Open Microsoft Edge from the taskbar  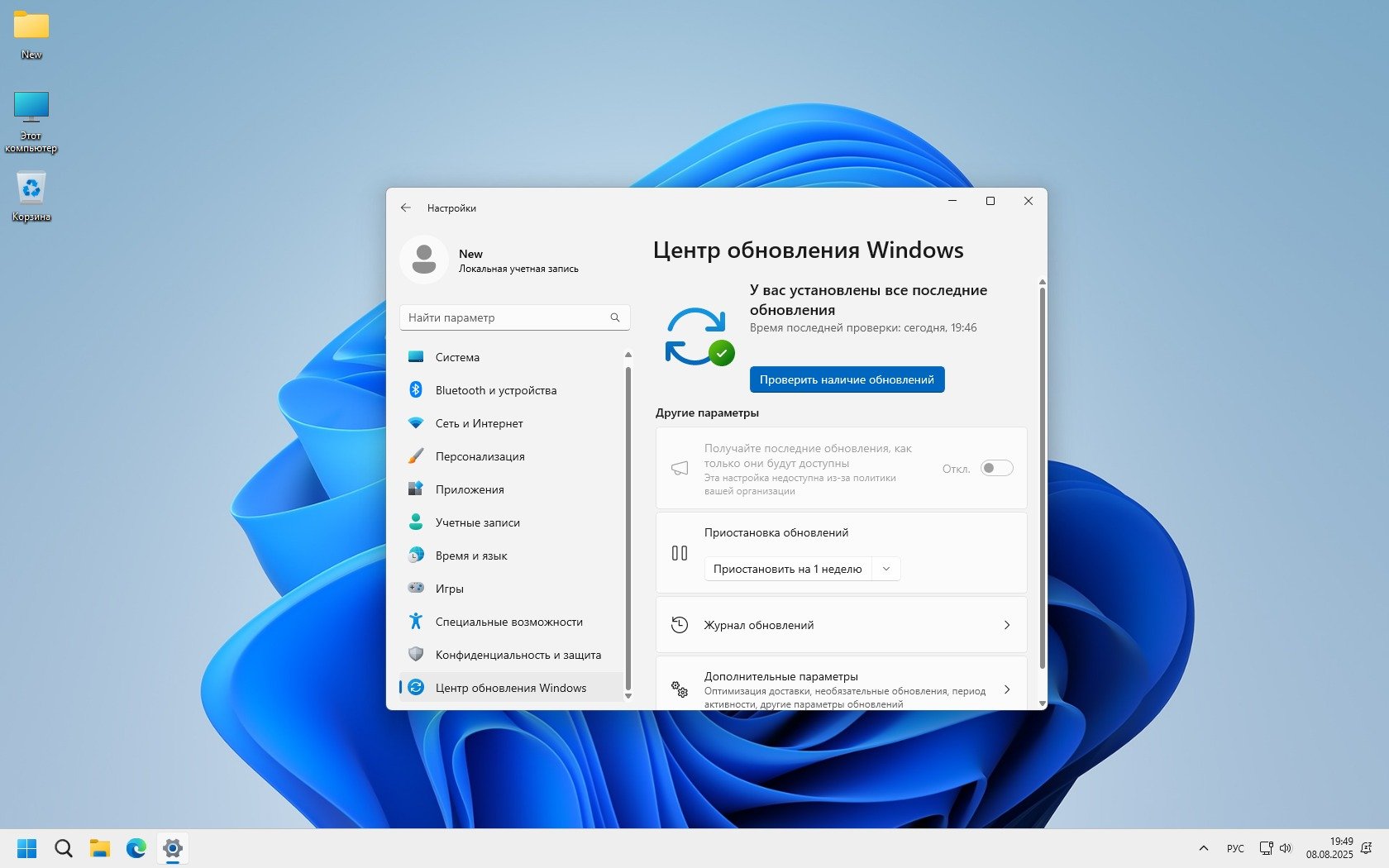point(136,848)
